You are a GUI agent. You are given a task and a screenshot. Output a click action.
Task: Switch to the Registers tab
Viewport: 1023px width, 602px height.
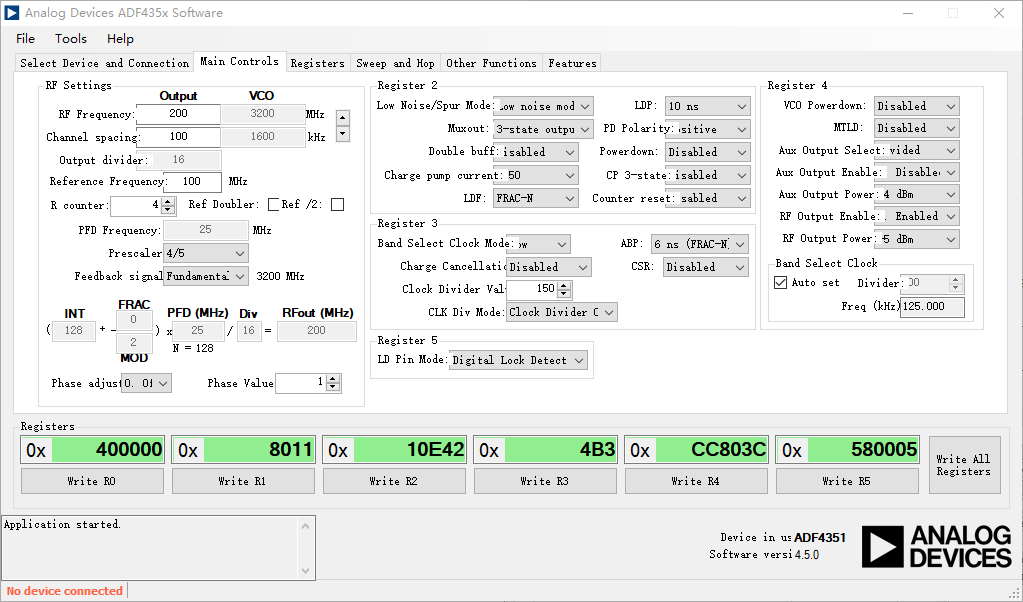click(x=318, y=63)
